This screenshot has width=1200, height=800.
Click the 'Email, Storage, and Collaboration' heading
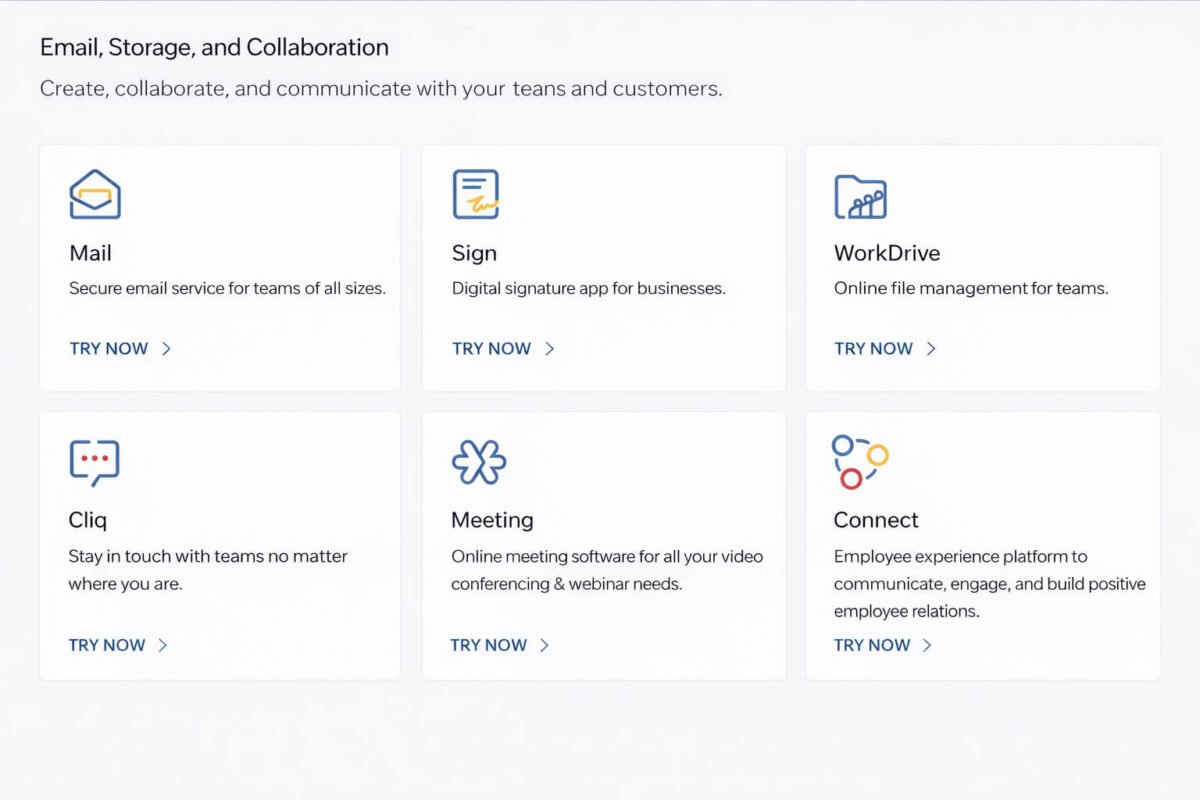click(x=214, y=47)
